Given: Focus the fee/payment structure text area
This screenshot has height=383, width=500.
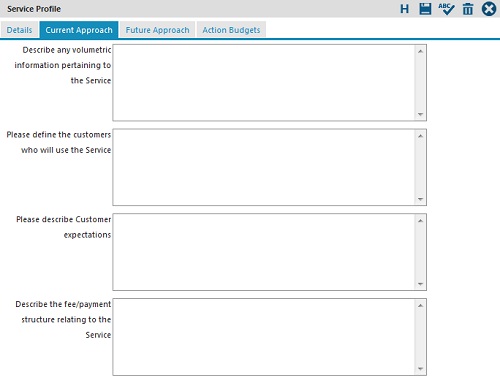Looking at the screenshot, I should 269,337.
